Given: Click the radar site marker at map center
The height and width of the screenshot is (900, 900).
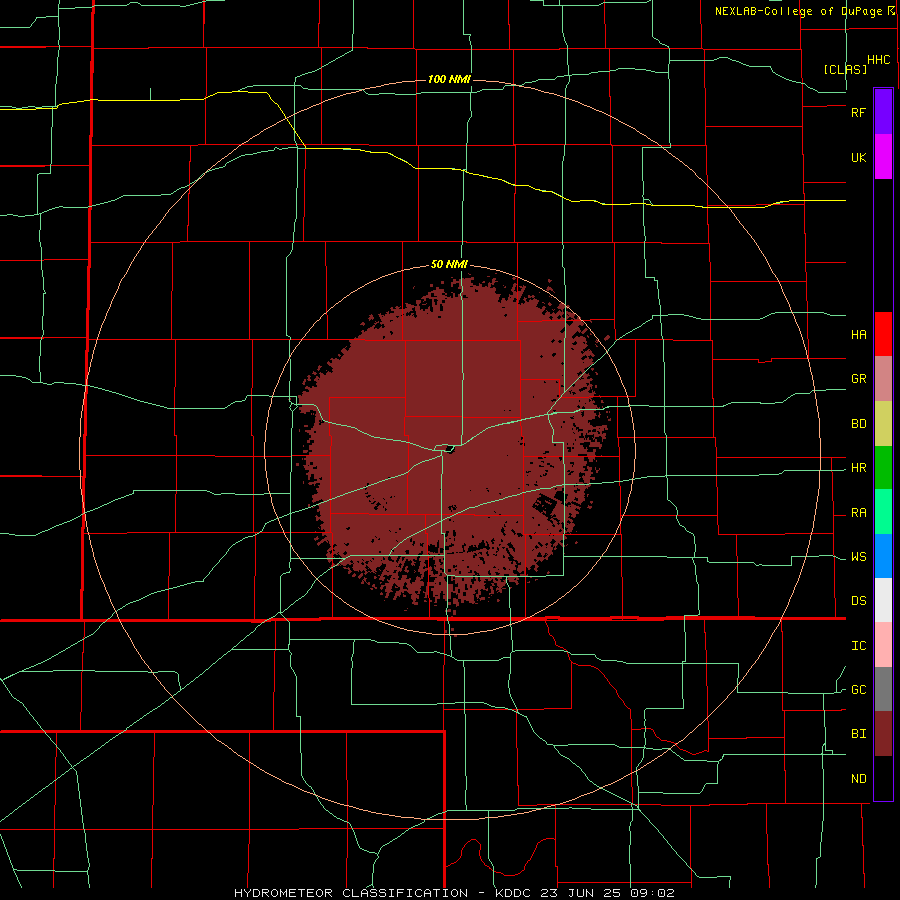Looking at the screenshot, I should pyautogui.click(x=450, y=449).
